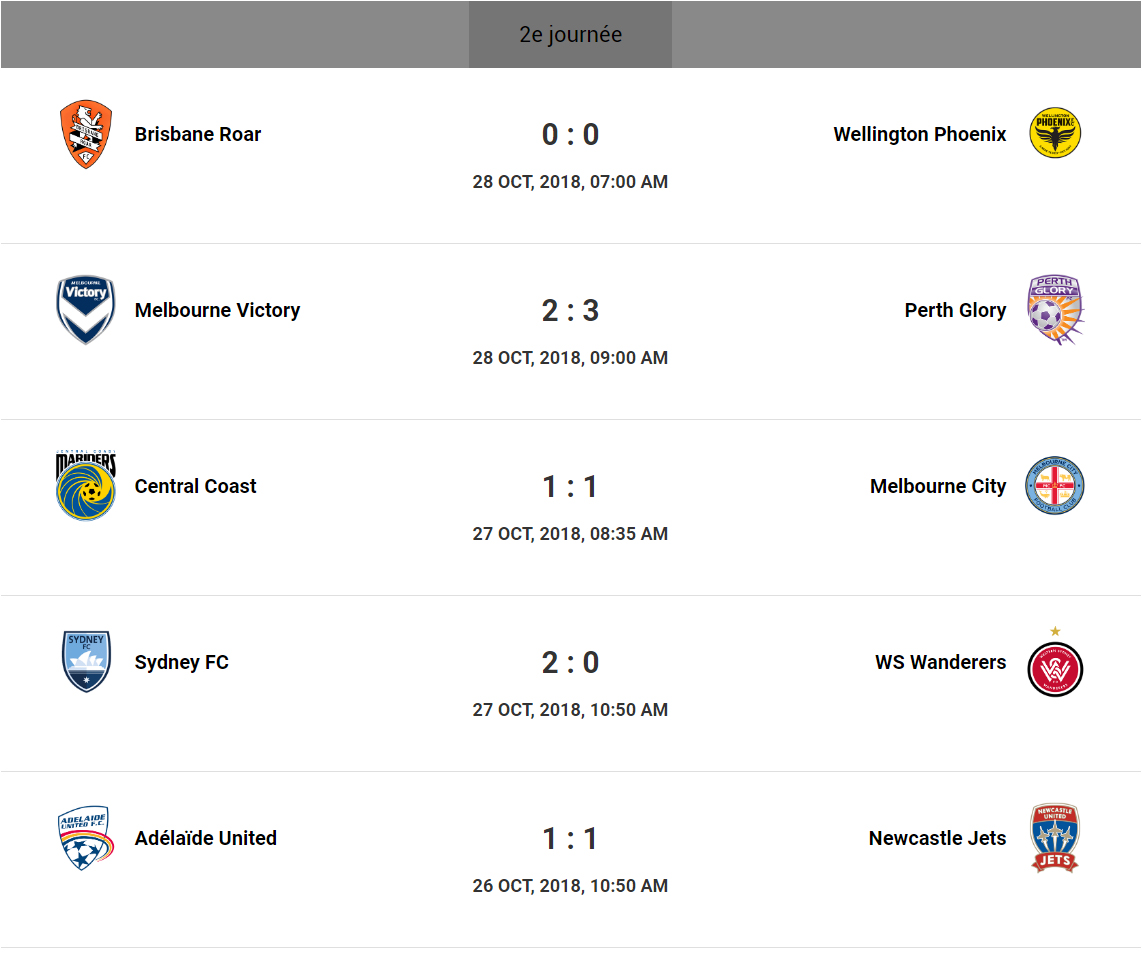Open the Melbourne Victory team link
This screenshot has width=1142, height=954.
pyautogui.click(x=217, y=310)
